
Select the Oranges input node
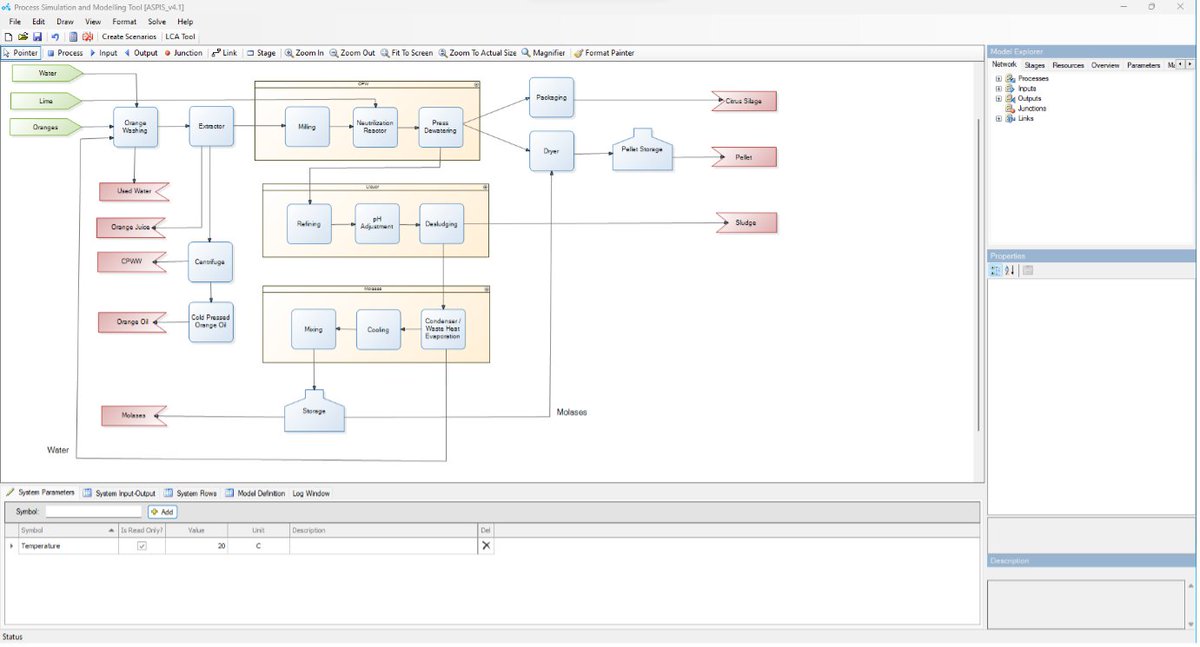coord(46,127)
